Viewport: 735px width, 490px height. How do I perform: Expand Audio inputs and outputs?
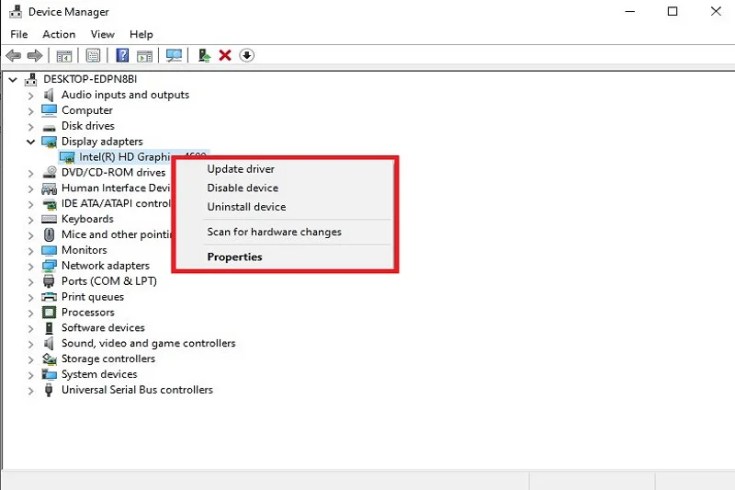30,96
